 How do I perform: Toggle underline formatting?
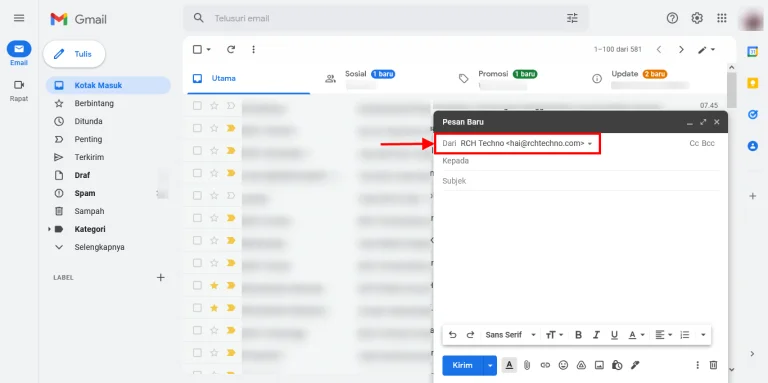pyautogui.click(x=614, y=335)
